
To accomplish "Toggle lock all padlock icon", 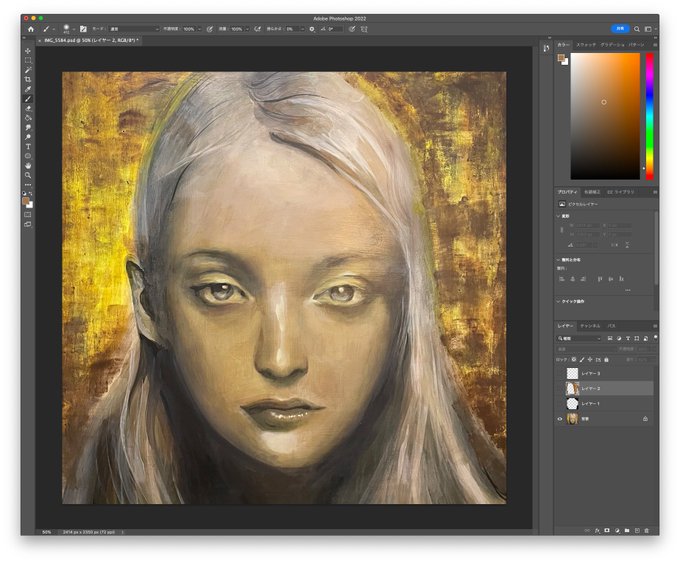I will (606, 360).
